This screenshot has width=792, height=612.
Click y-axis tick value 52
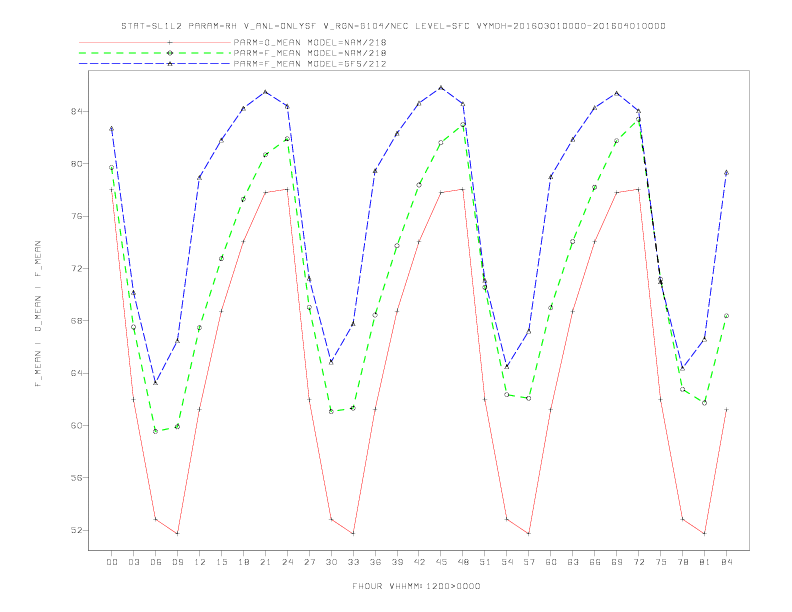(77, 530)
